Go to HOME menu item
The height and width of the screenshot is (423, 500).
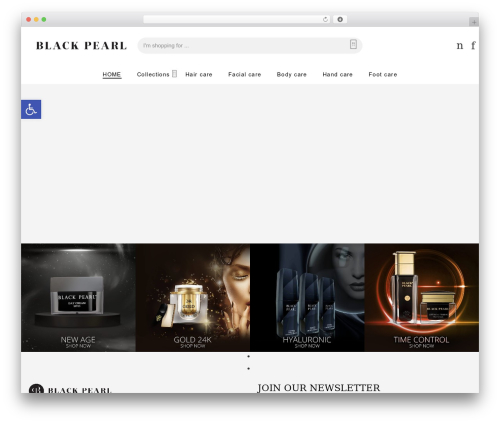pyautogui.click(x=112, y=74)
